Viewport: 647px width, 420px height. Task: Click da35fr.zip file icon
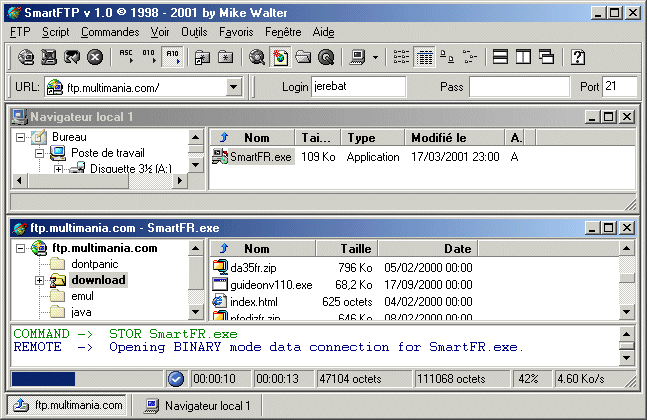(220, 267)
